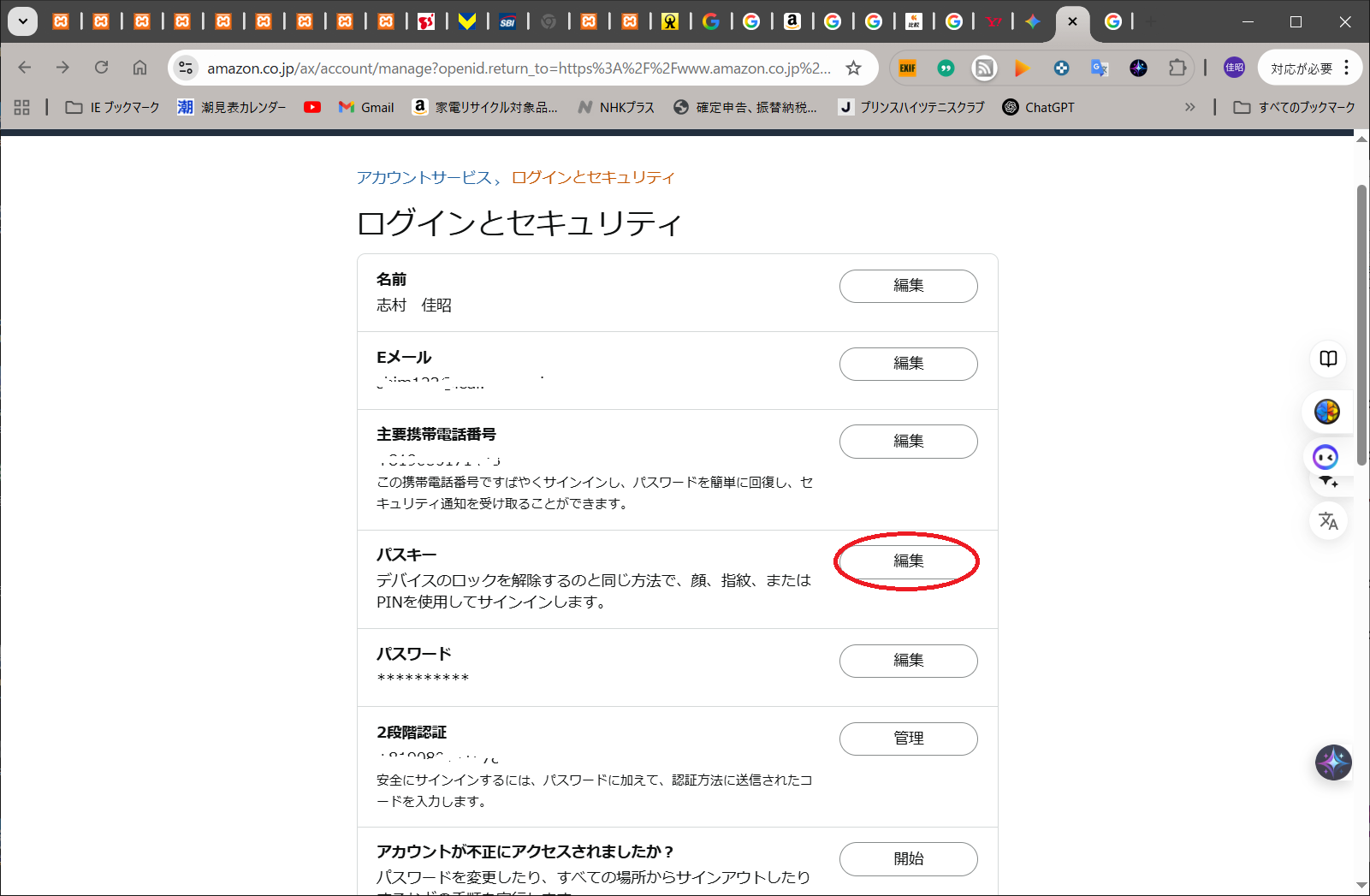The height and width of the screenshot is (896, 1370).
Task: Click the EXIF extension icon
Action: 908,68
